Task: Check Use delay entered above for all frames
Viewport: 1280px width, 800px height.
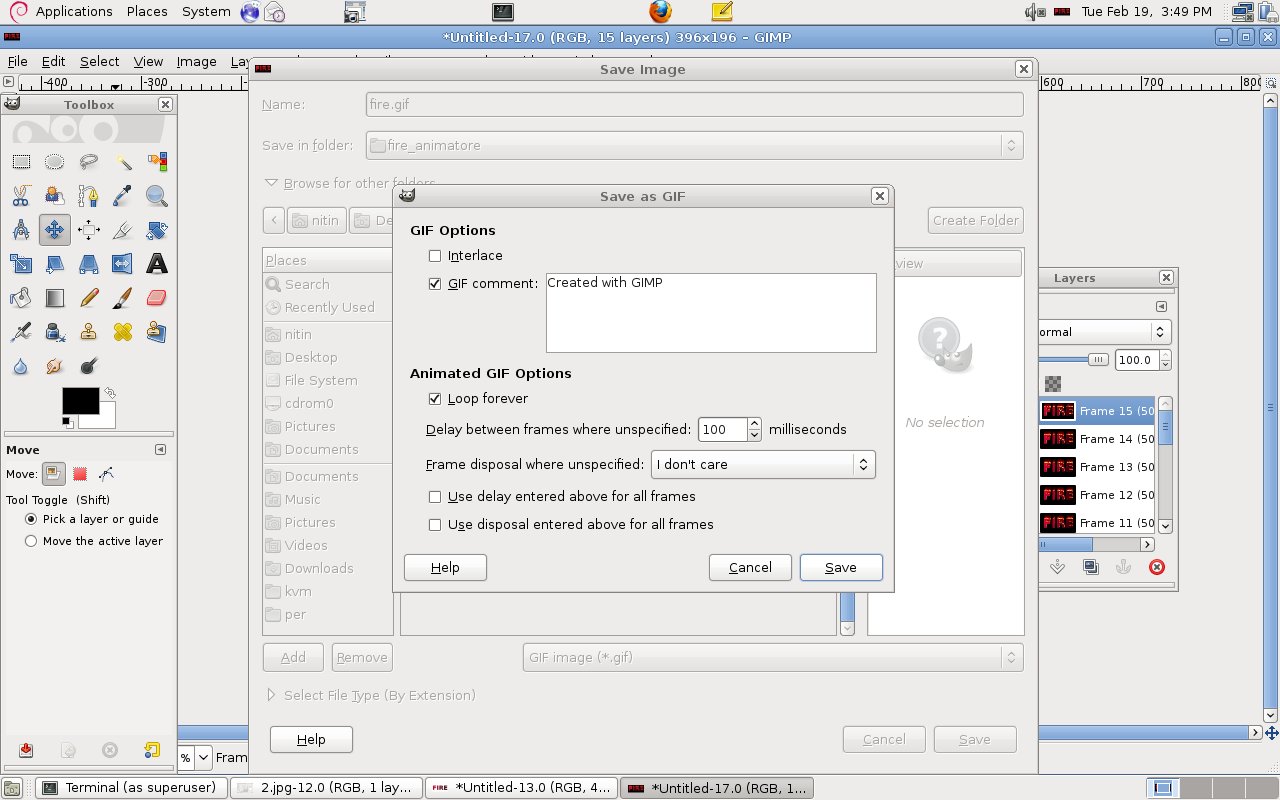Action: 435,496
